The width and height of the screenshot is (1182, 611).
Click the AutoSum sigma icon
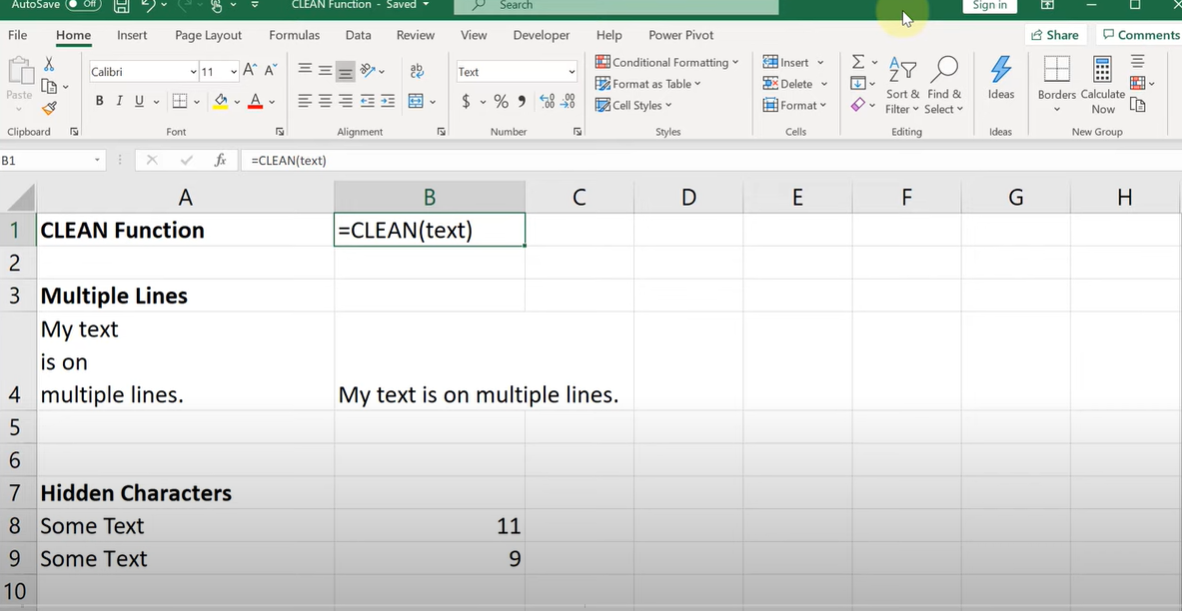point(858,62)
